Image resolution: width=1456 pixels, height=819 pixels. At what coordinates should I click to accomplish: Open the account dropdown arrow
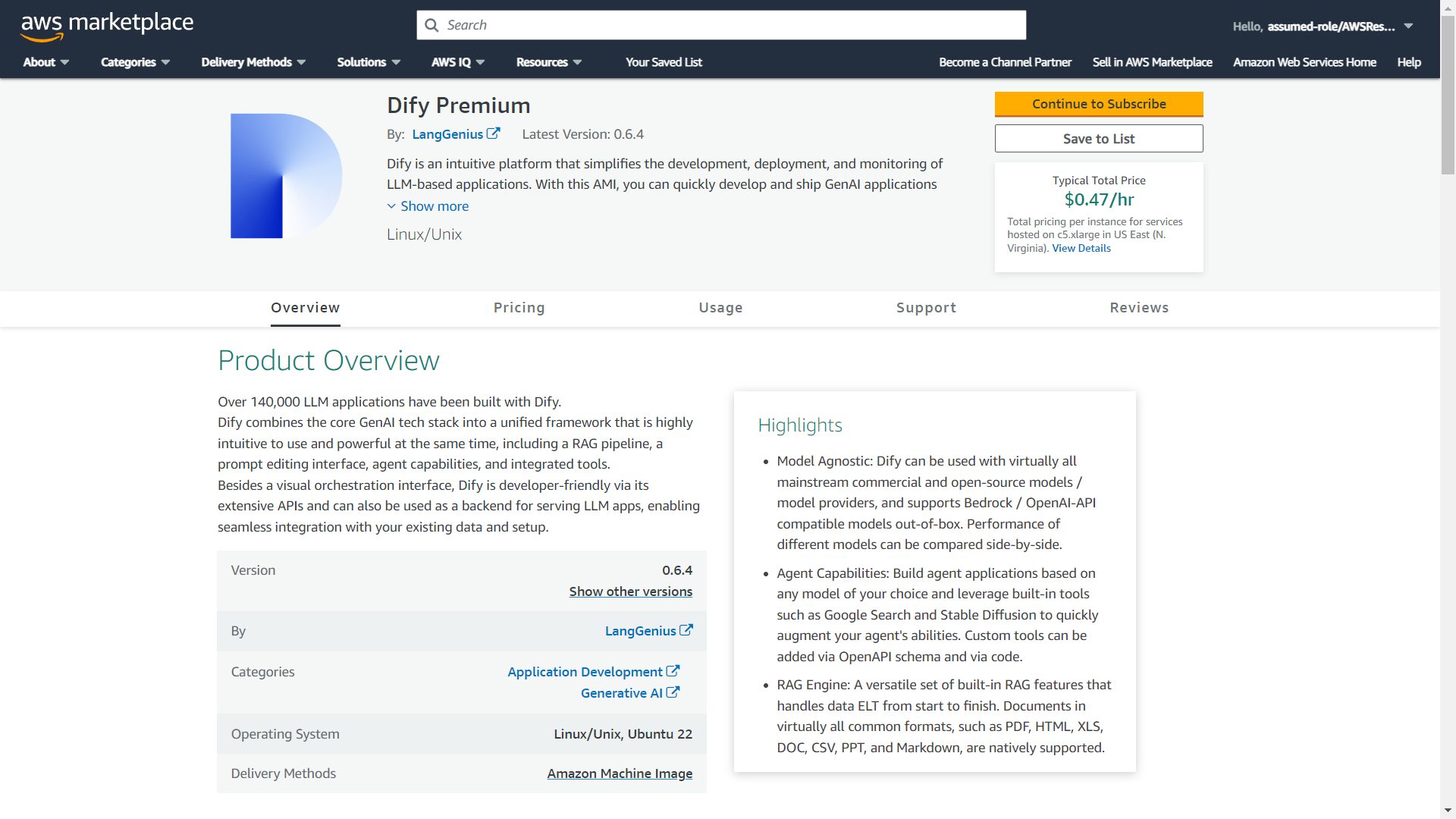[x=1408, y=26]
